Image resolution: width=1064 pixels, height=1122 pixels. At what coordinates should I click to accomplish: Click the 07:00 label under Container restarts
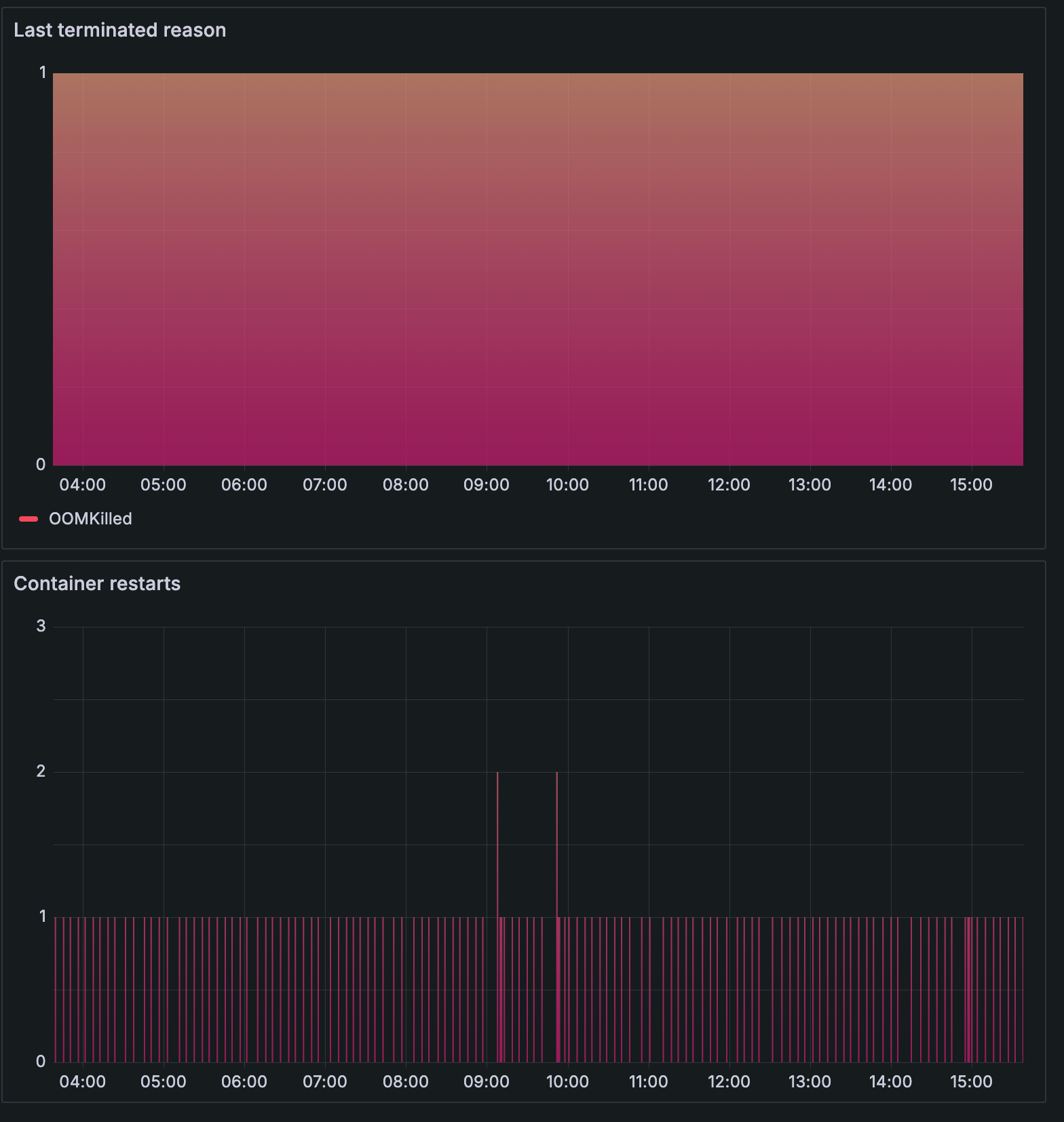[324, 1082]
